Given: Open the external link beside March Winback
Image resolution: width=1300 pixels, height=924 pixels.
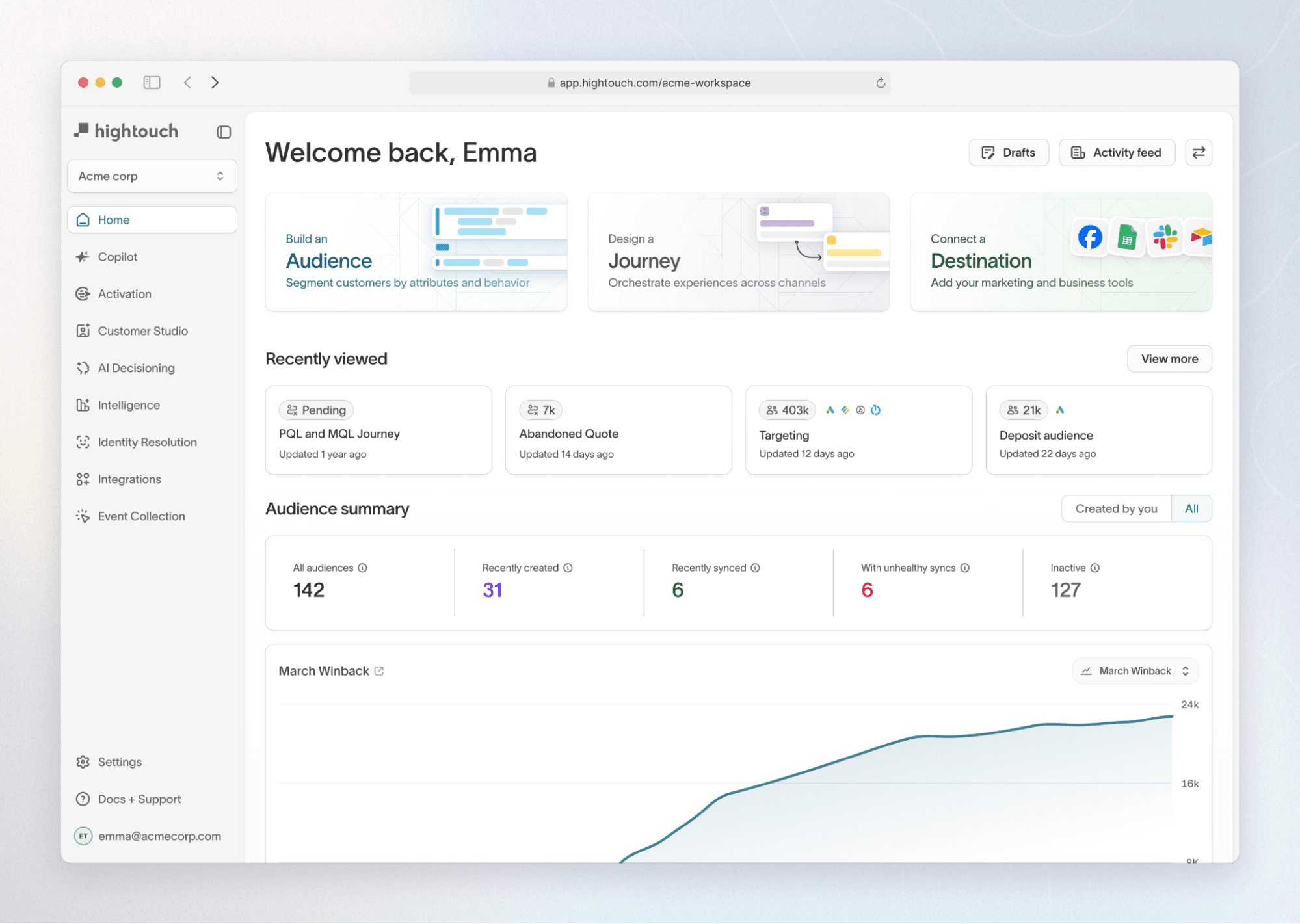Looking at the screenshot, I should pos(379,671).
